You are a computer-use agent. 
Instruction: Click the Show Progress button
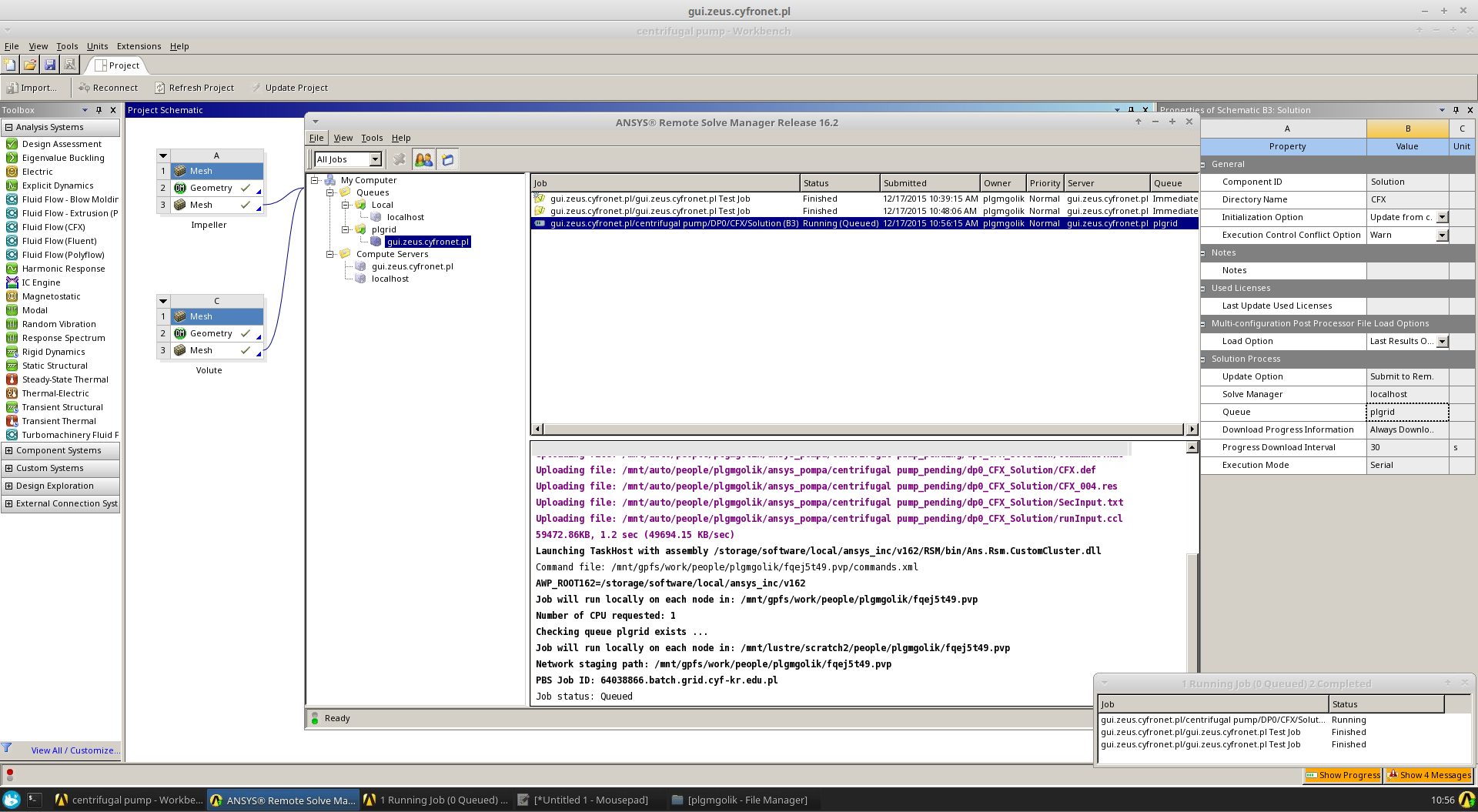coord(1343,775)
